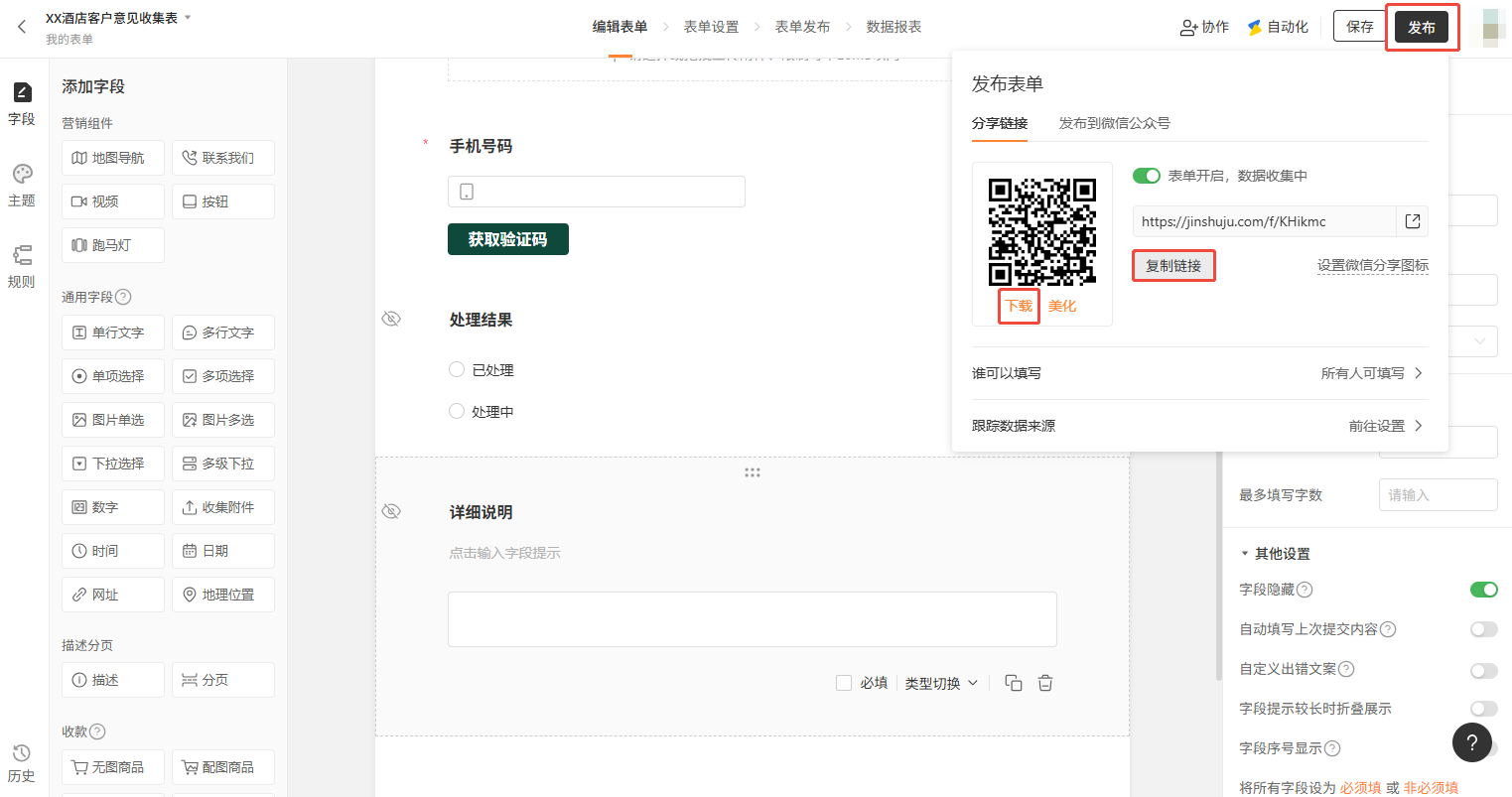This screenshot has height=797, width=1512.
Task: Click the 手机号码 input field
Action: point(597,192)
